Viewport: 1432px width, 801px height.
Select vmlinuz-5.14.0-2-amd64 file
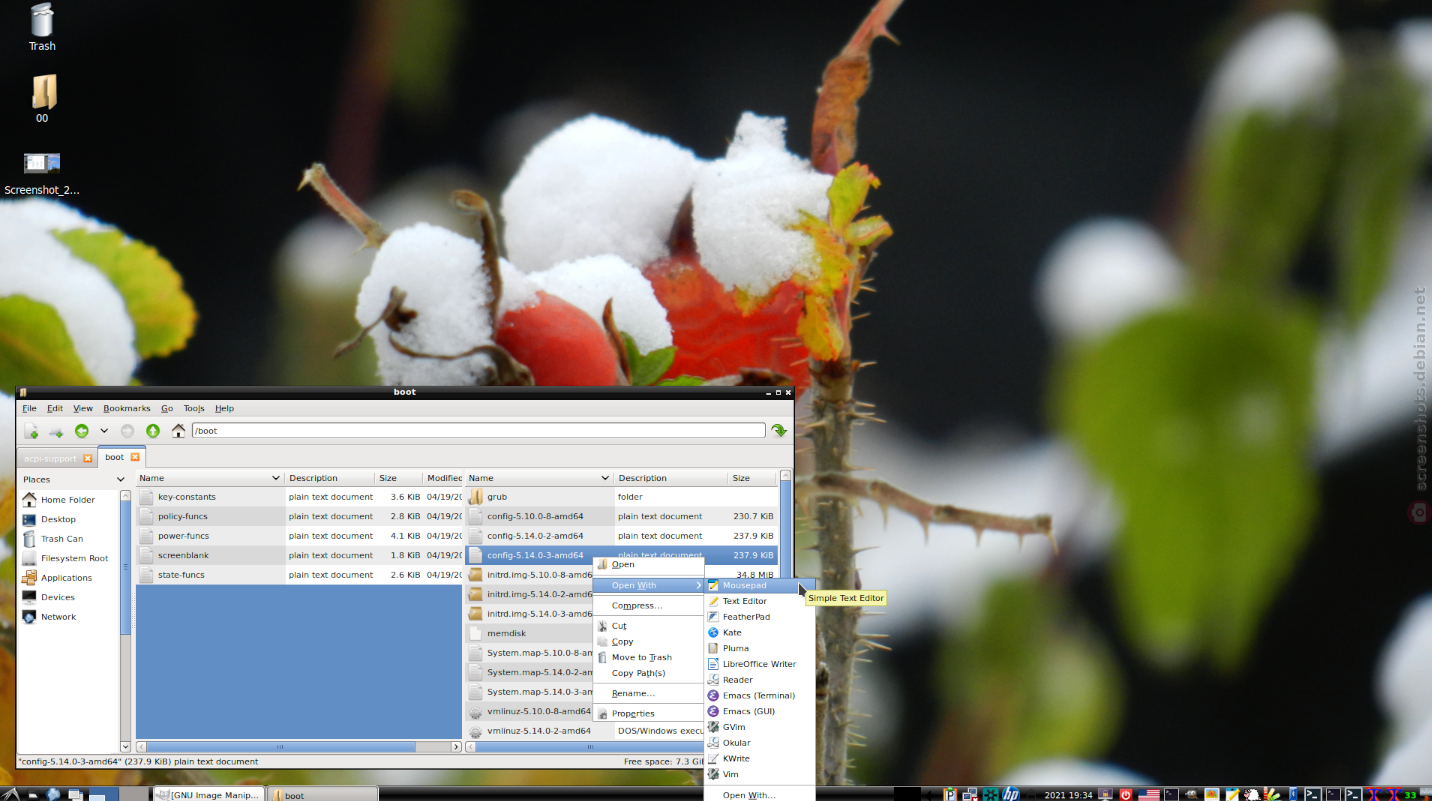pos(539,731)
